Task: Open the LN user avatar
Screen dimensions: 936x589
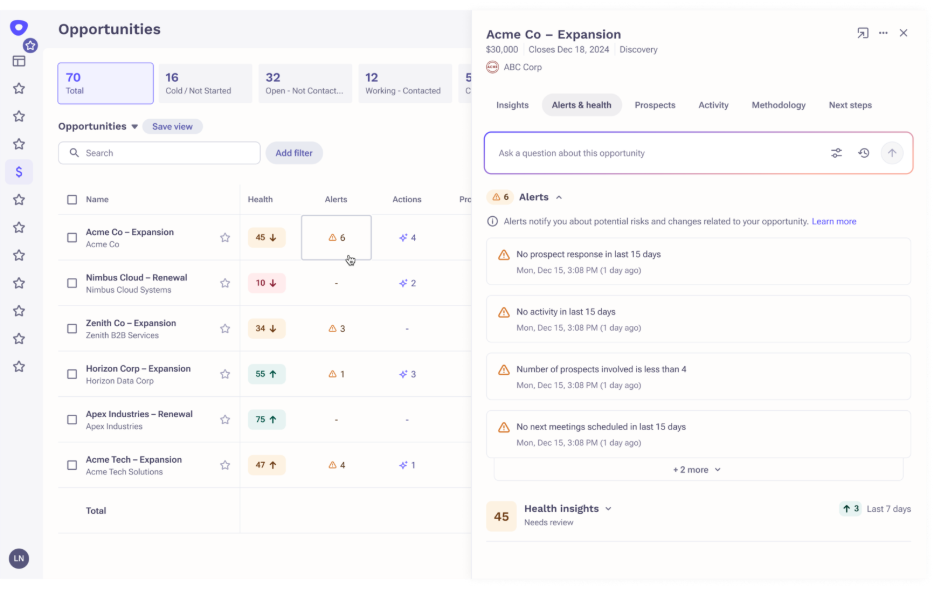Action: point(19,559)
